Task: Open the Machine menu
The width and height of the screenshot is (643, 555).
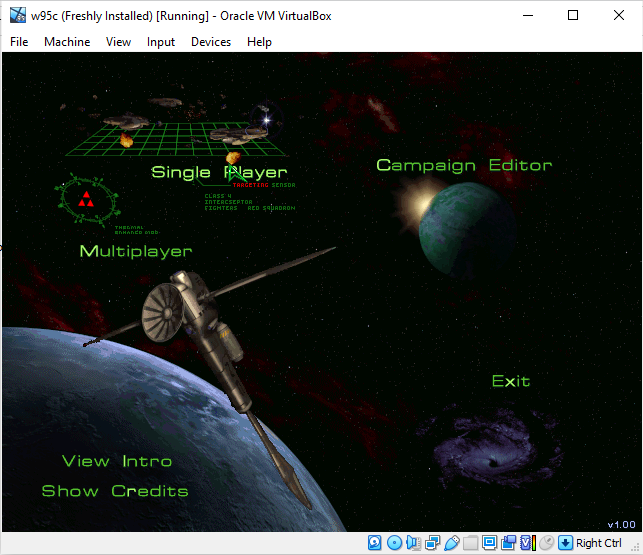Action: coord(67,42)
